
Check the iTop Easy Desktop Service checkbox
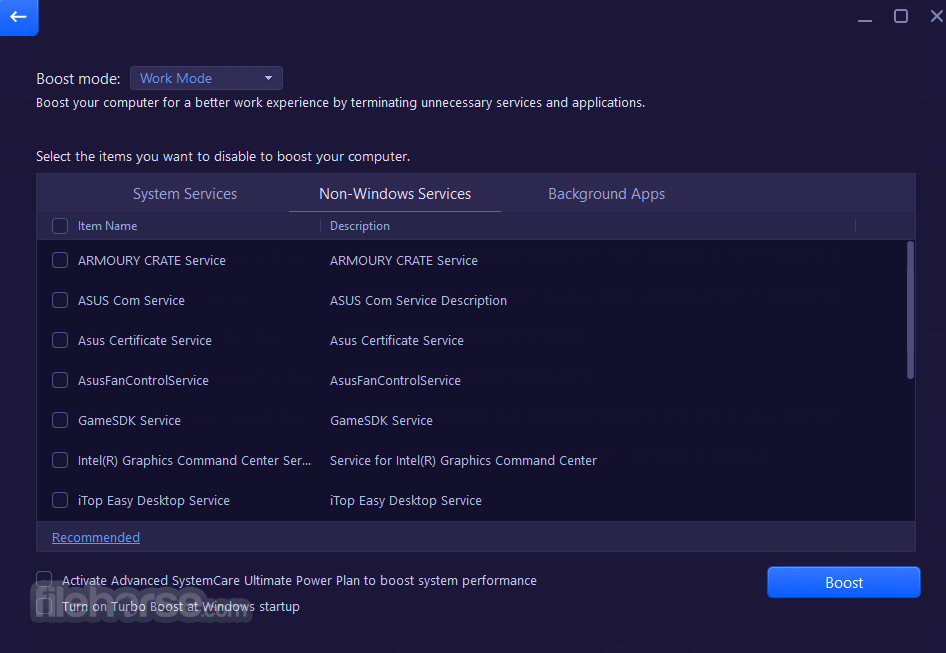(60, 500)
